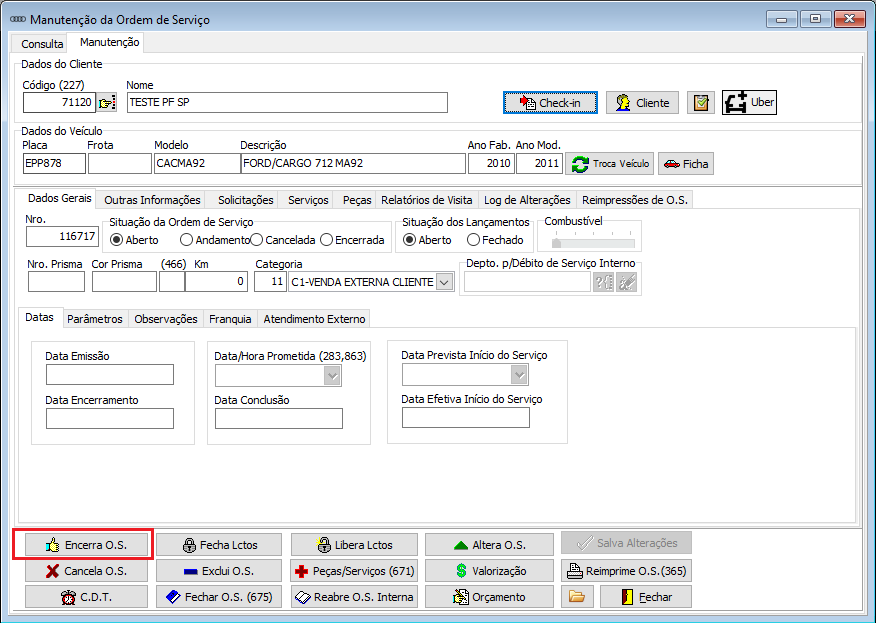The image size is (876, 627).
Task: Open the Reimpressões de O.S. tab
Action: (x=635, y=200)
